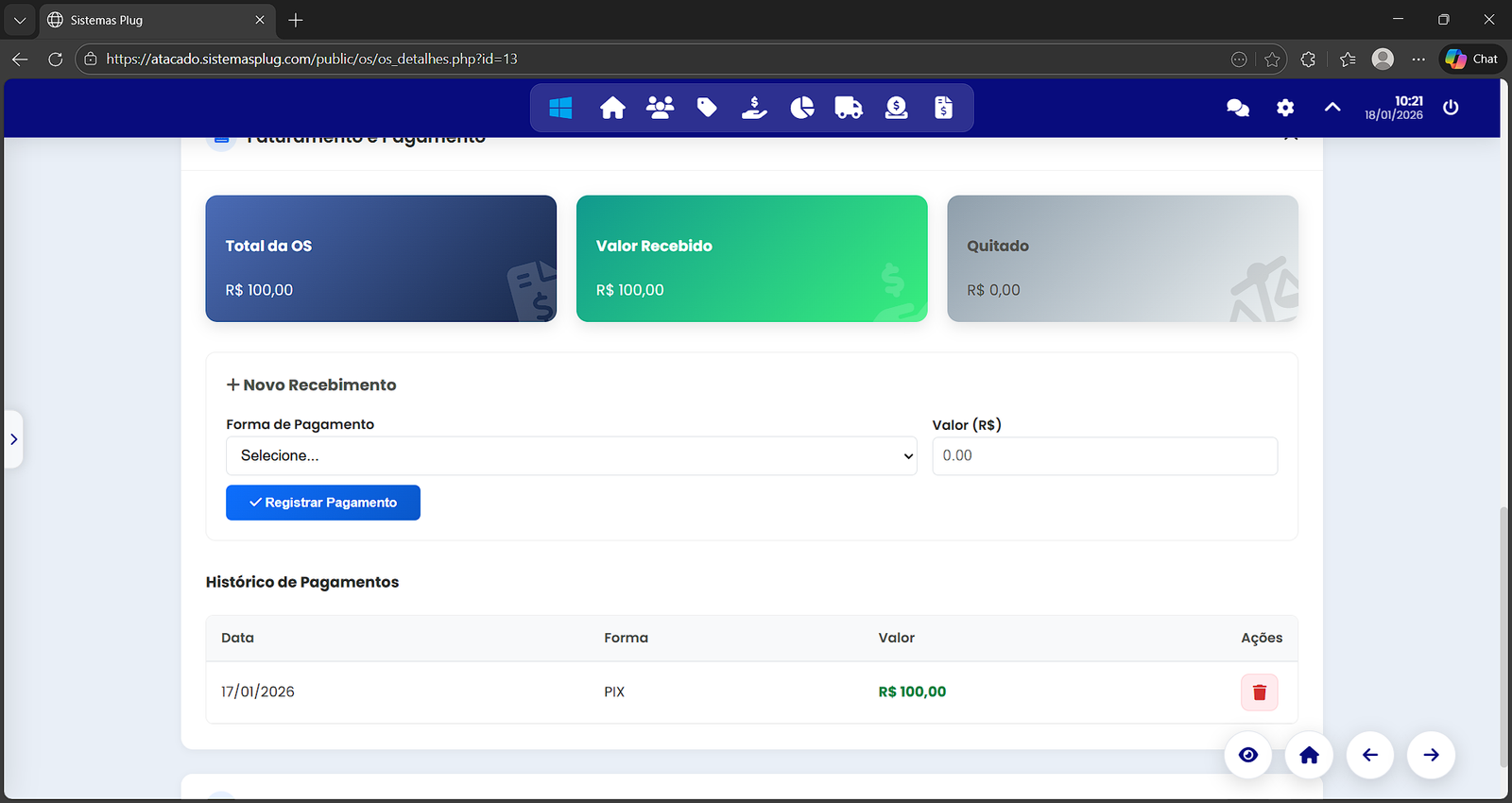Go back using the floating left arrow
Viewport: 1512px width, 803px height.
click(x=1370, y=755)
